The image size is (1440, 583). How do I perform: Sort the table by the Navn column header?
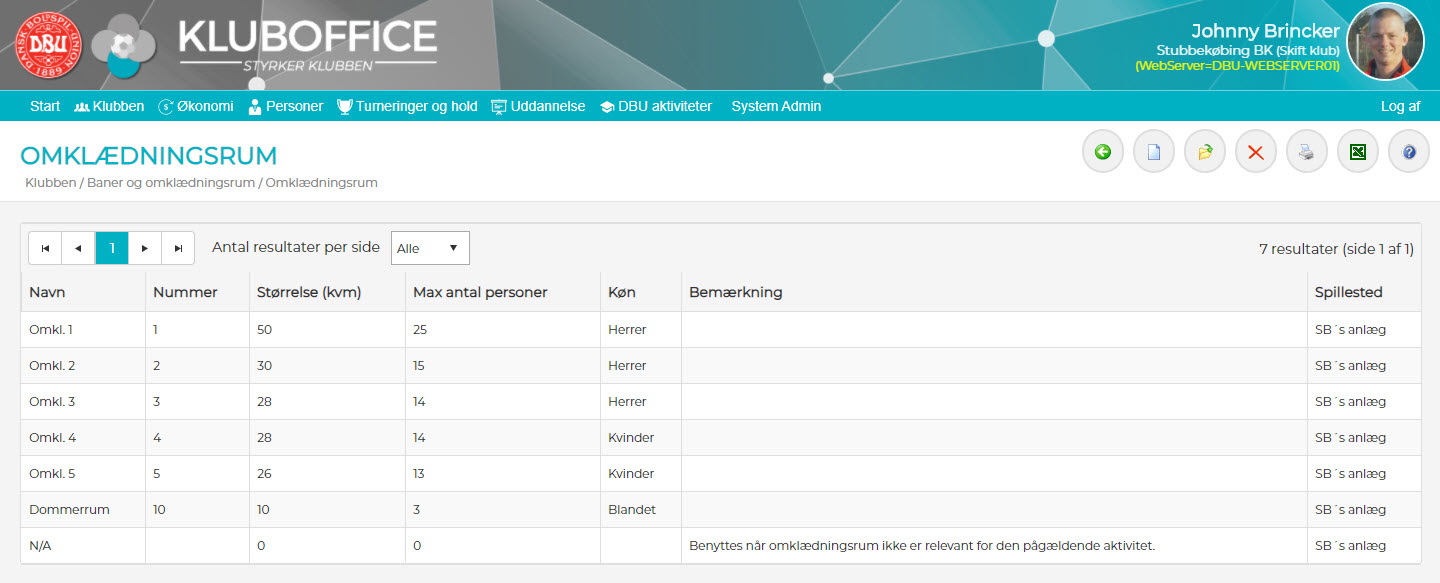point(47,292)
